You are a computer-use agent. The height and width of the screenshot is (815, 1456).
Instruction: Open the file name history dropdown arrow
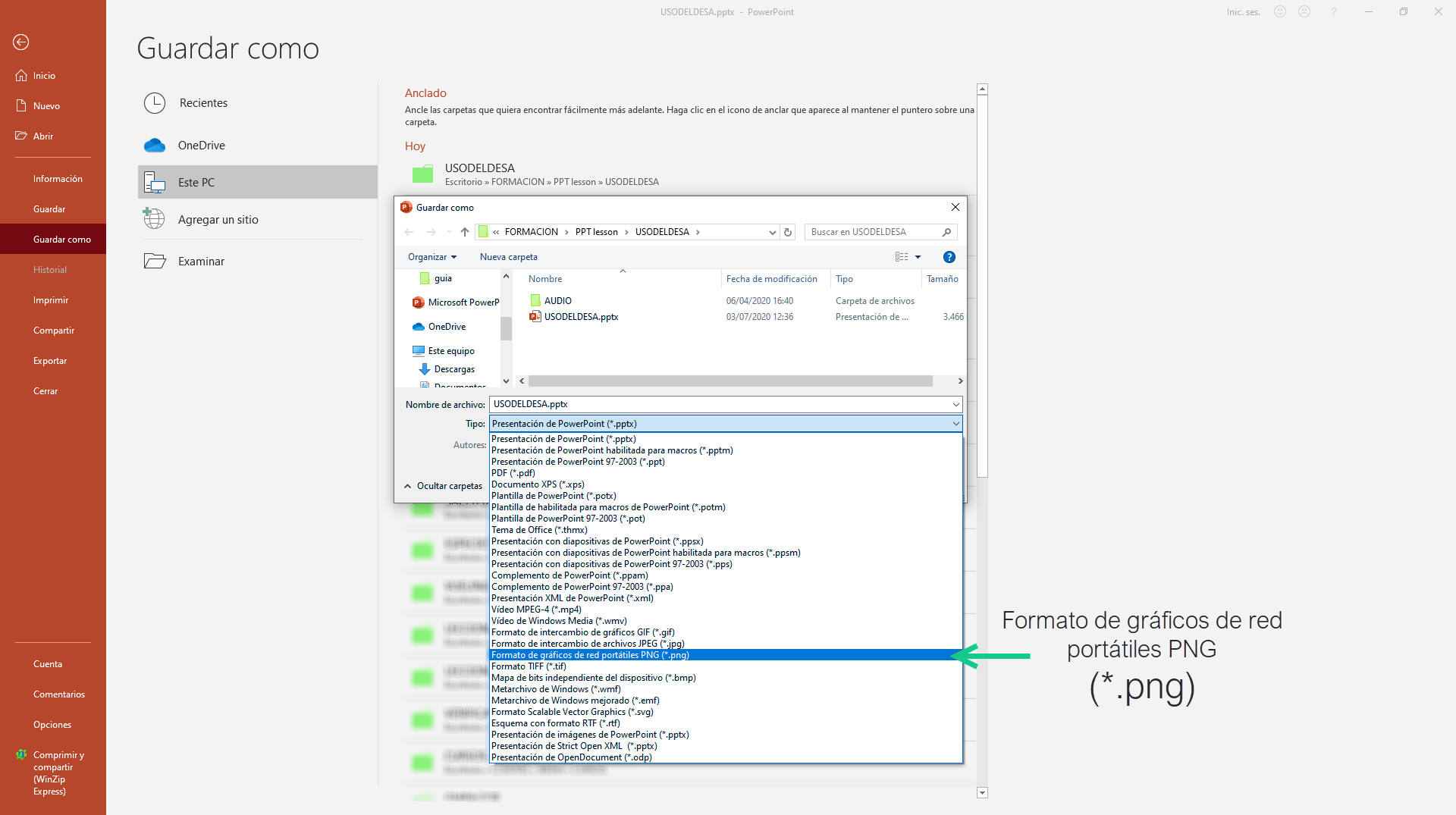pyautogui.click(x=955, y=405)
